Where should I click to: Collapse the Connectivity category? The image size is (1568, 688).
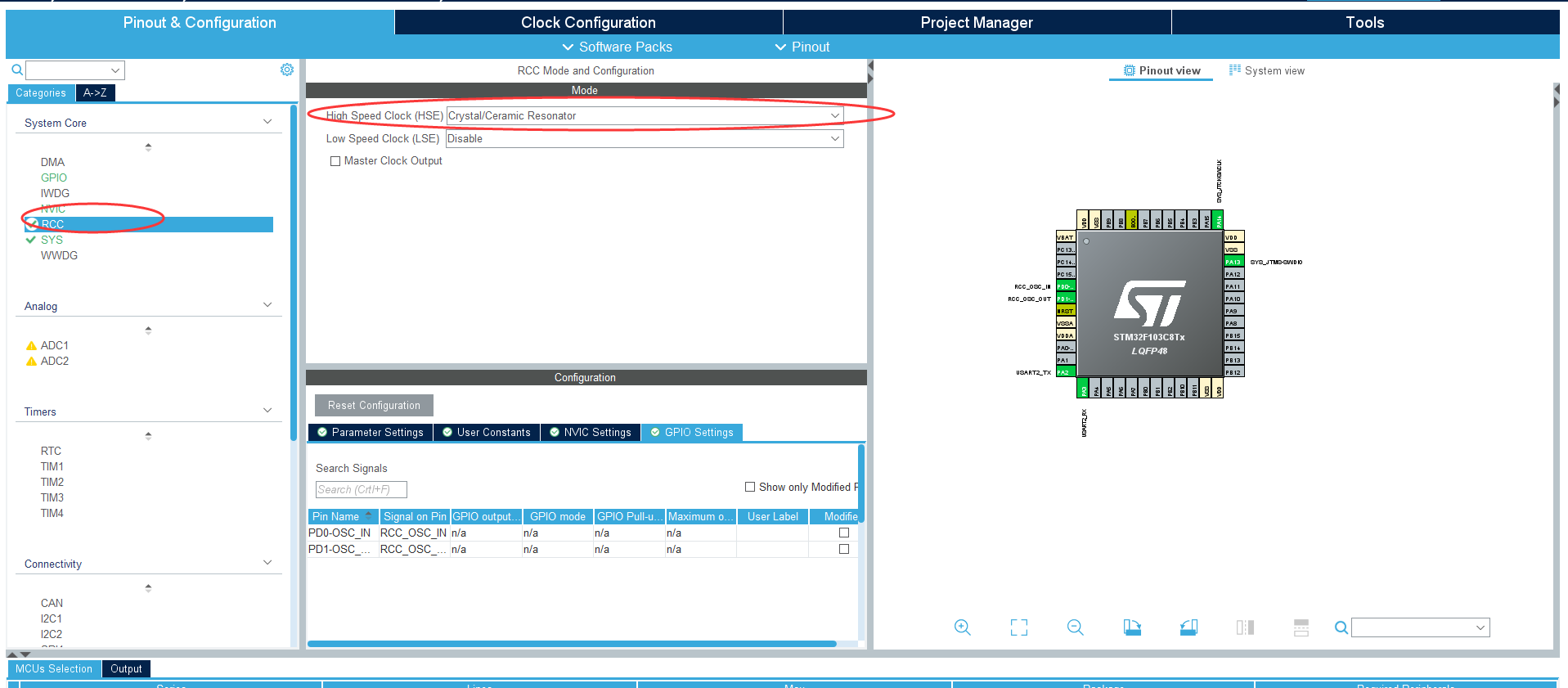click(x=267, y=563)
